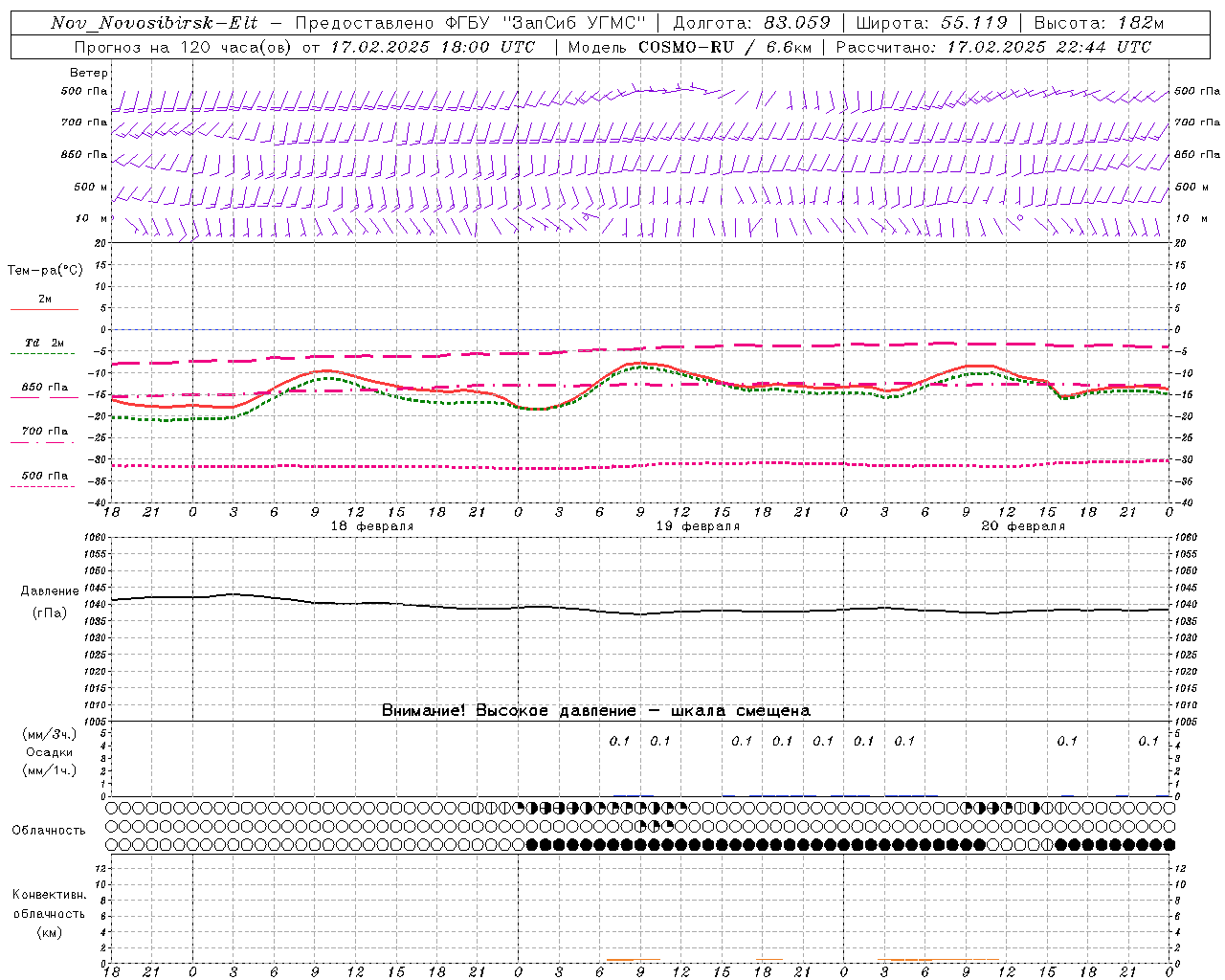Click the Ветер wind section label
This screenshot has height=980, width=1225.
[x=89, y=73]
